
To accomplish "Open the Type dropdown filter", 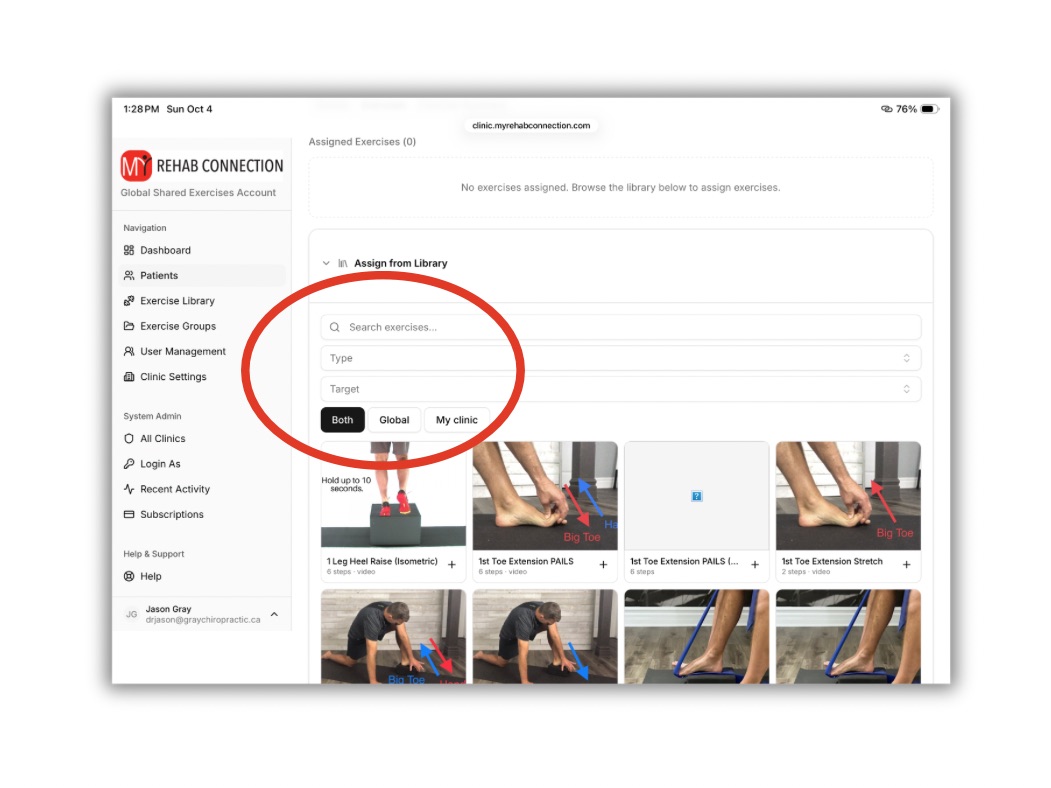I will pos(621,358).
